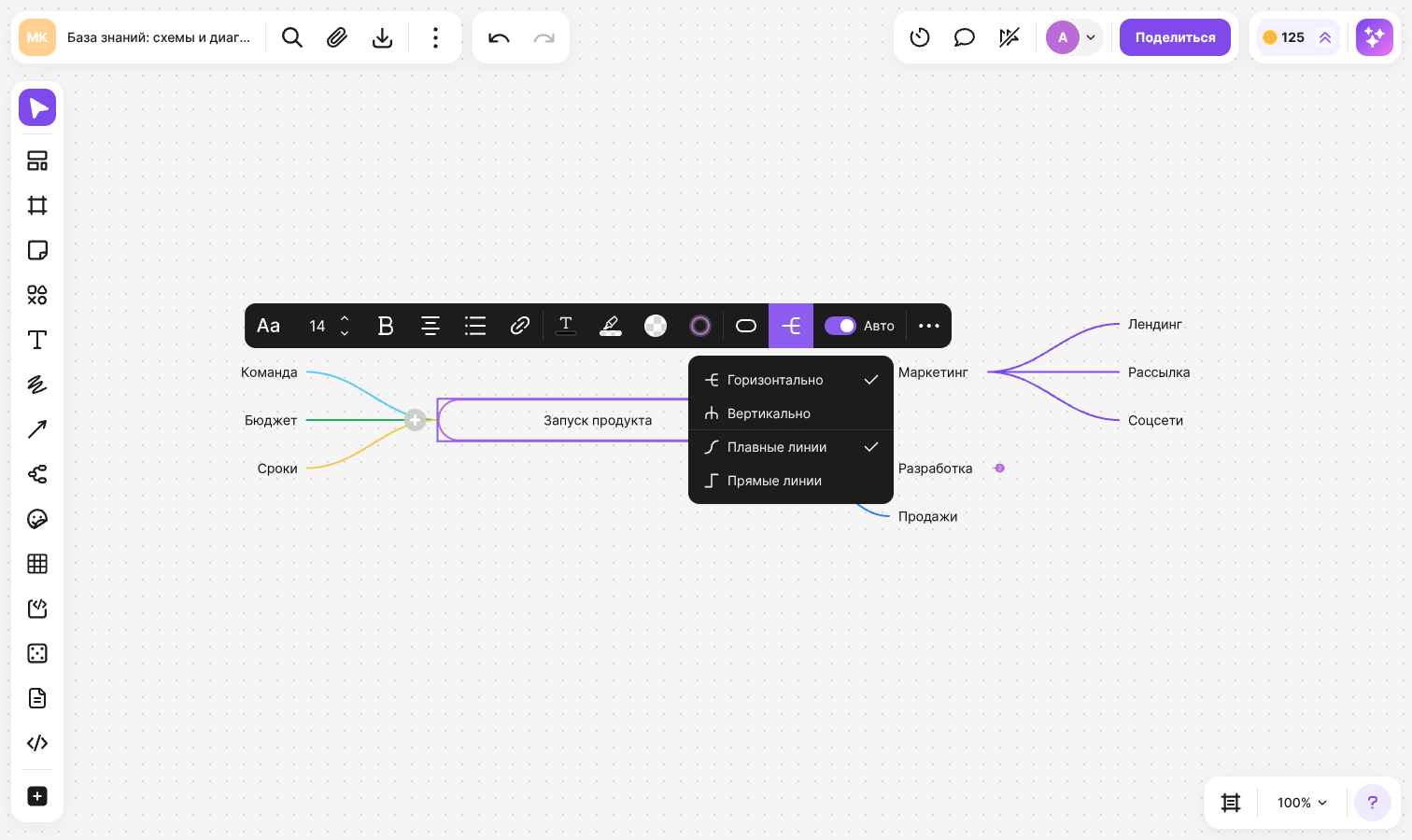Image resolution: width=1412 pixels, height=840 pixels.
Task: Click the black plus add-apps button
Action: (37, 796)
